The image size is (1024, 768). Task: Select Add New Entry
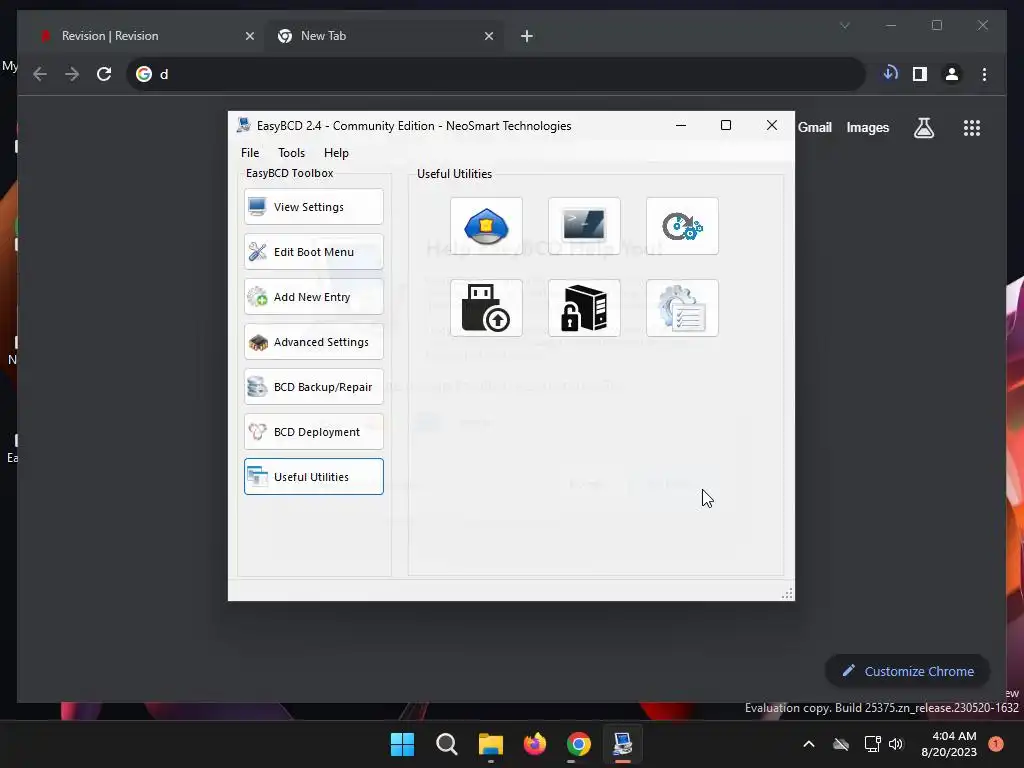click(313, 296)
